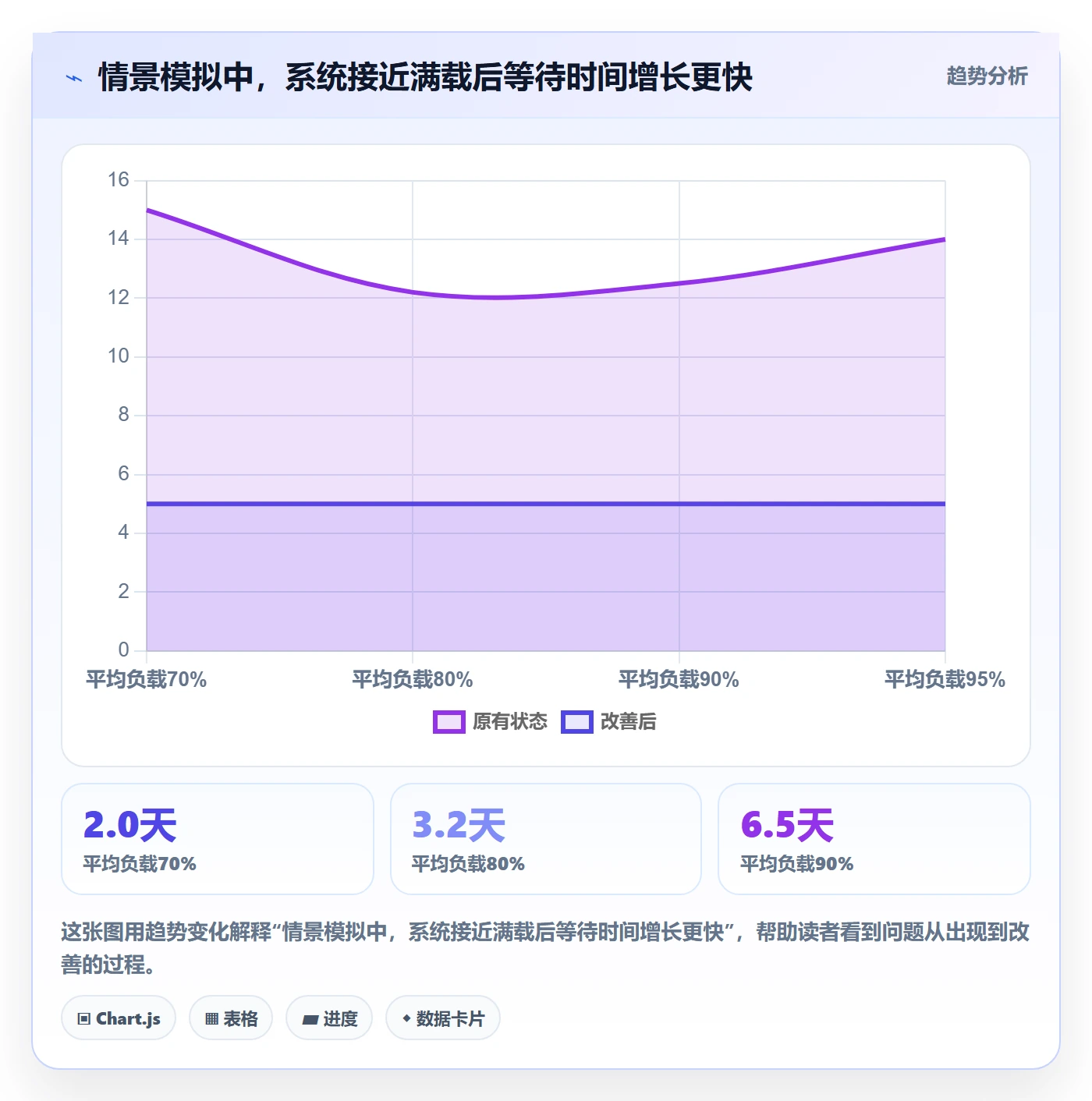The image size is (1092, 1101).
Task: Click the y-axis value 6
Action: (124, 474)
